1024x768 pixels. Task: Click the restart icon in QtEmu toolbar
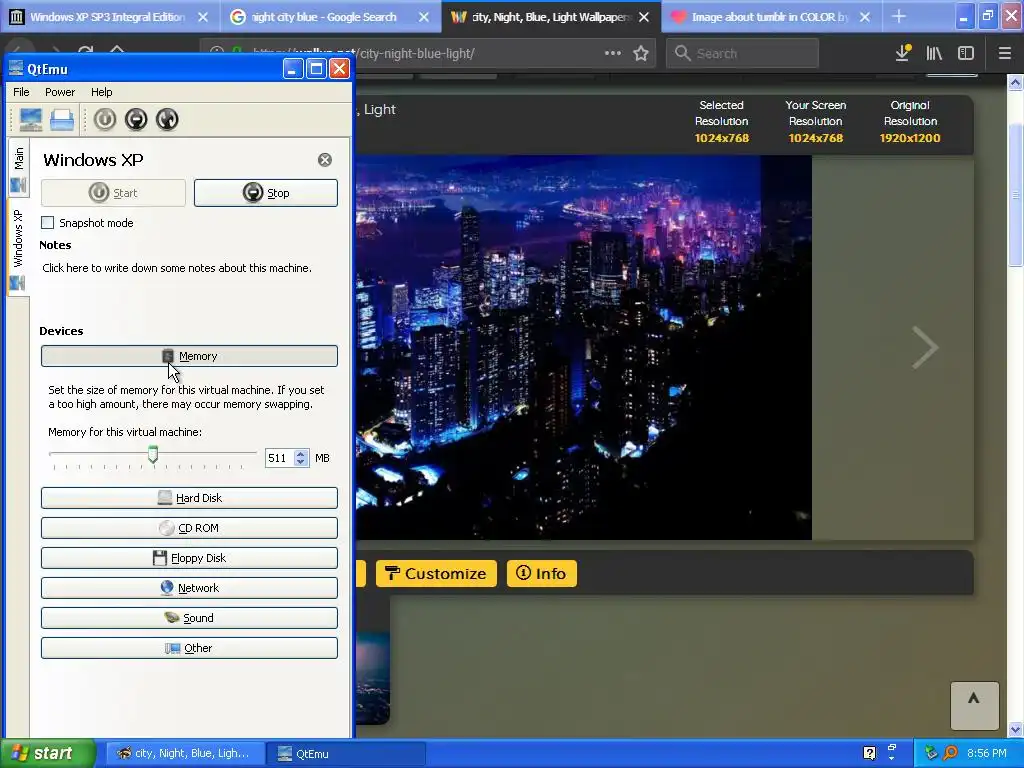tap(167, 120)
